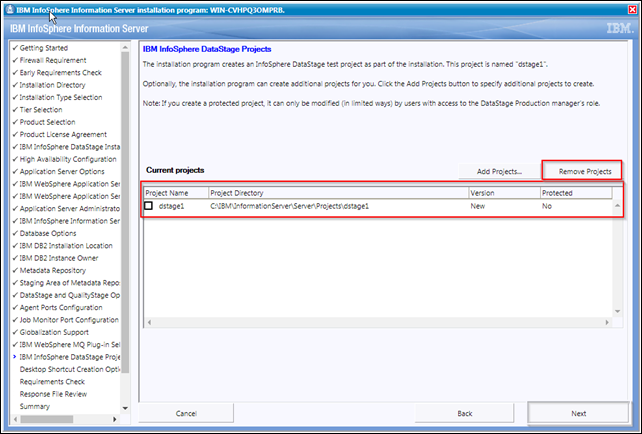Image resolution: width=642 pixels, height=434 pixels.
Task: Open DataStage and QualityStage Operations step
Action: pos(70,295)
